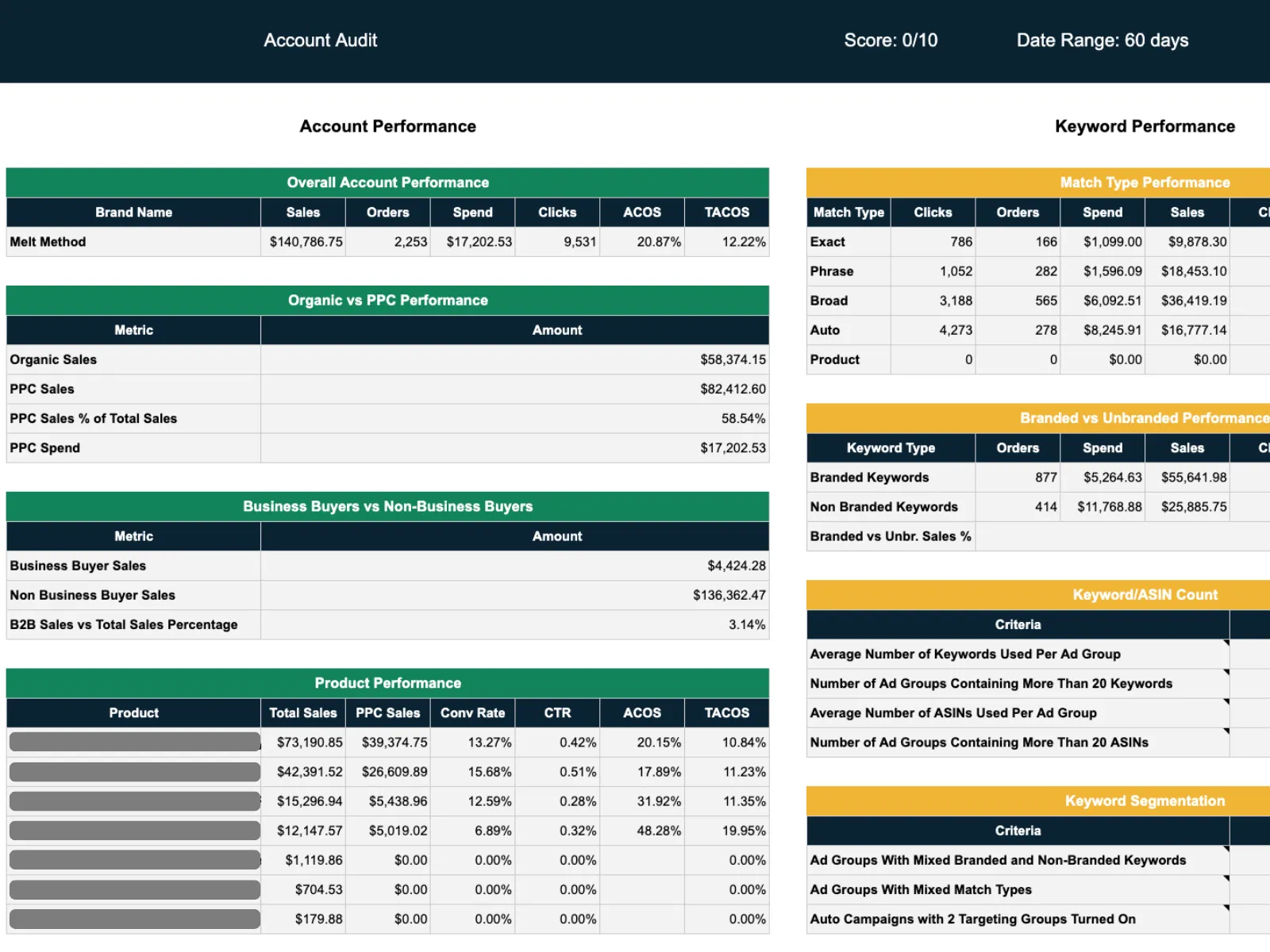Select the PPC Spend value cell
This screenshot has width=1270, height=952.
point(514,447)
